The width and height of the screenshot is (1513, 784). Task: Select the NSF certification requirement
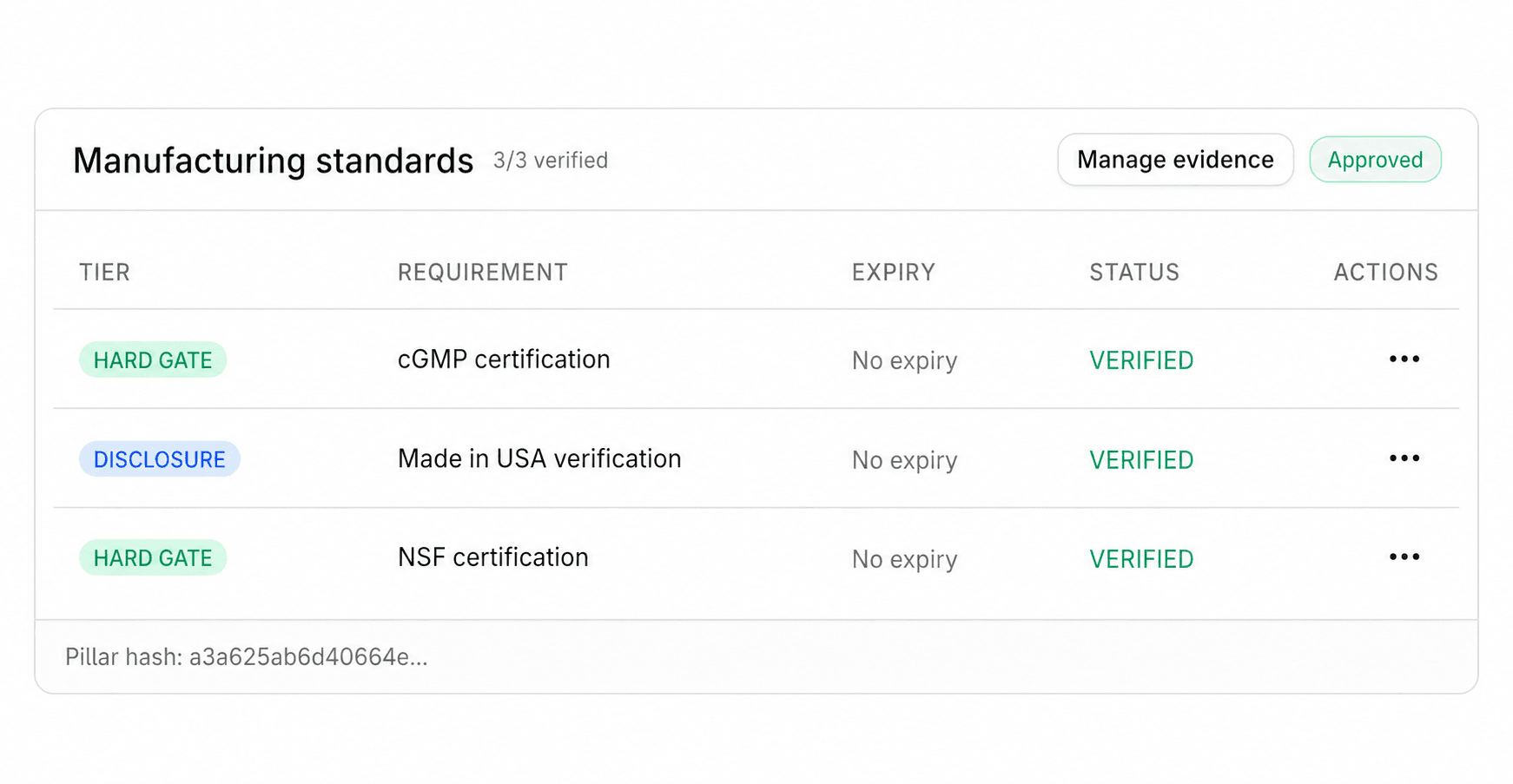pyautogui.click(x=492, y=557)
